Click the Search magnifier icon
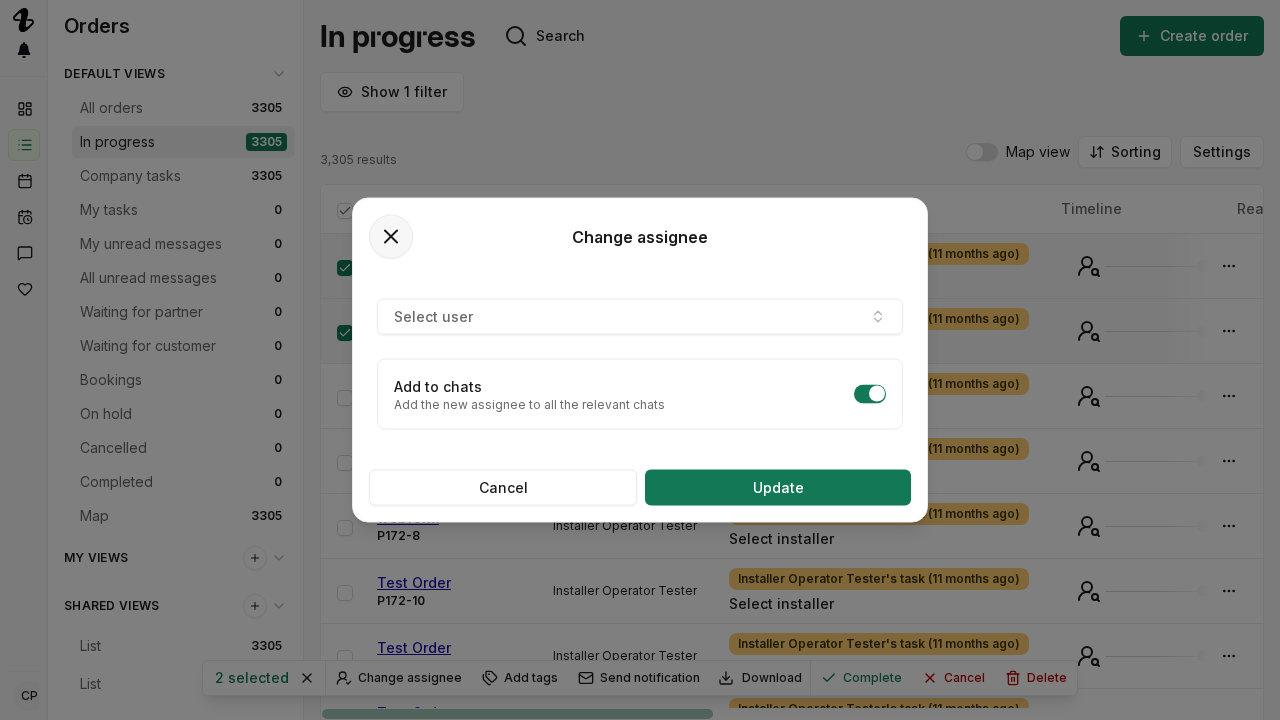 [x=516, y=36]
